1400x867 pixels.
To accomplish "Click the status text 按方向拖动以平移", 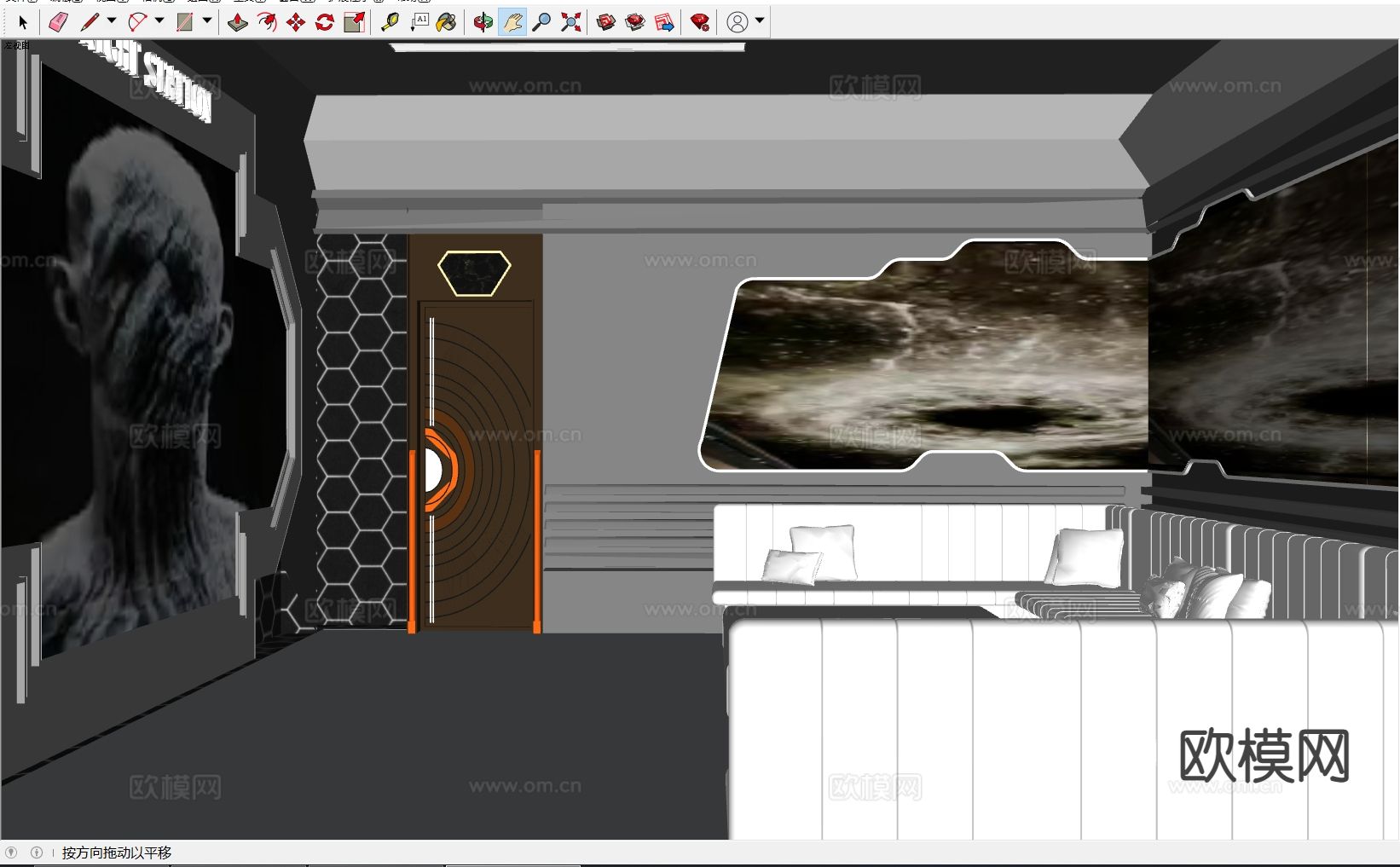I will coord(117,853).
